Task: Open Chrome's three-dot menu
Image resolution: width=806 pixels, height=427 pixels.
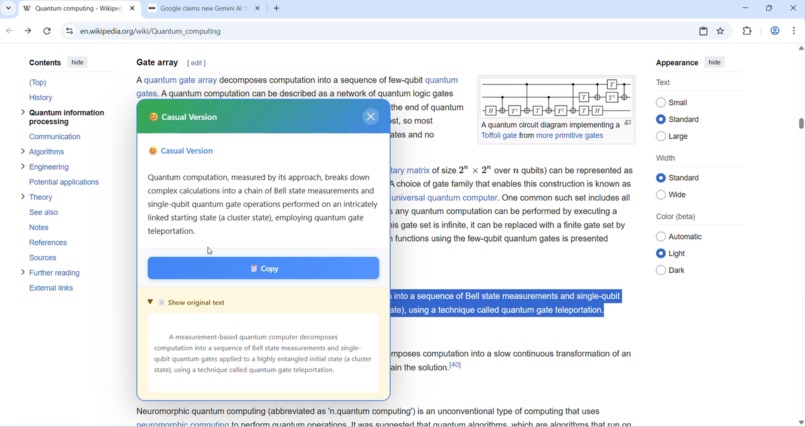Action: click(794, 31)
